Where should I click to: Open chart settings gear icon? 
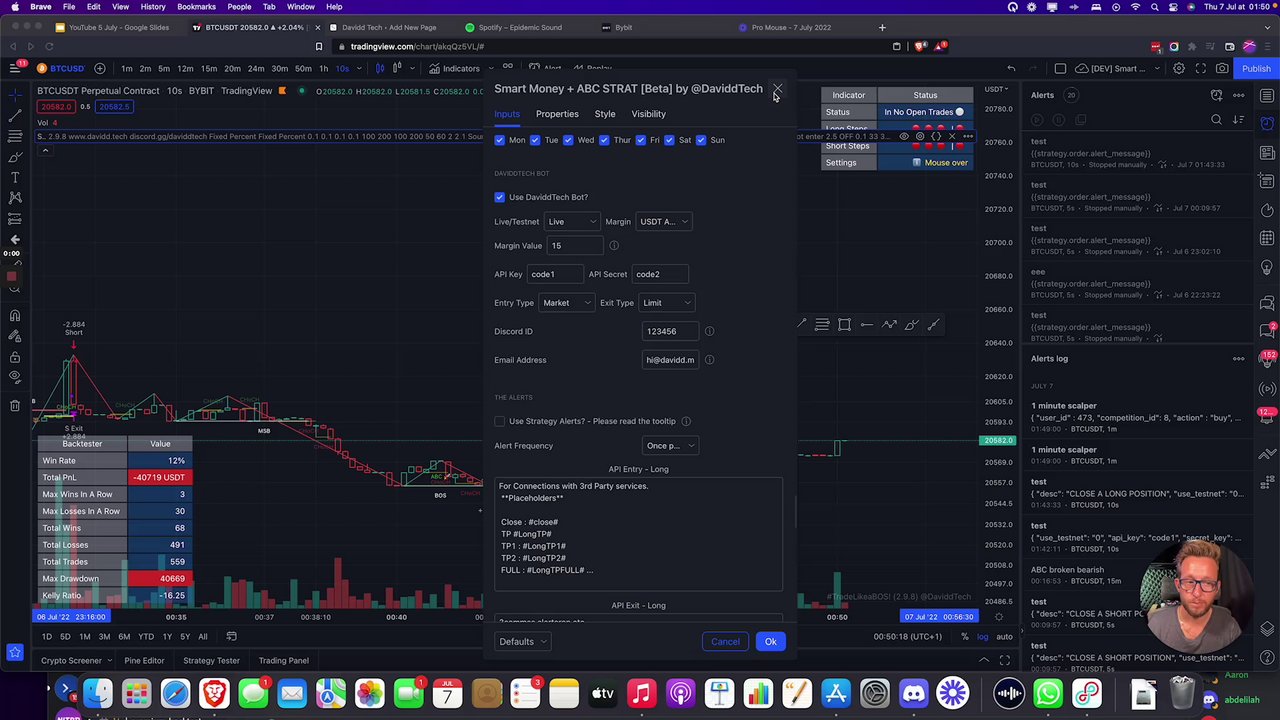1179,69
